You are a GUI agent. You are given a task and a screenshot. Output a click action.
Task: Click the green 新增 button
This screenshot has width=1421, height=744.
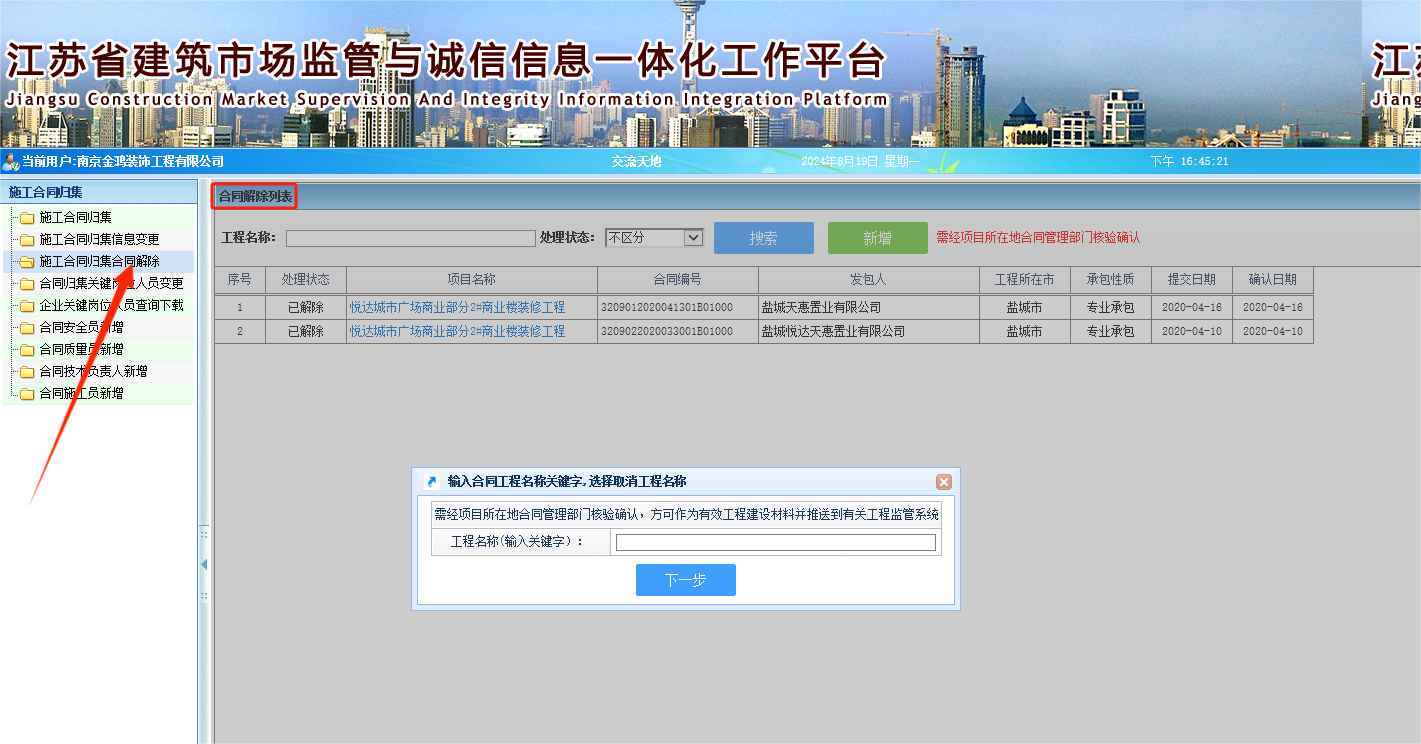pos(877,238)
